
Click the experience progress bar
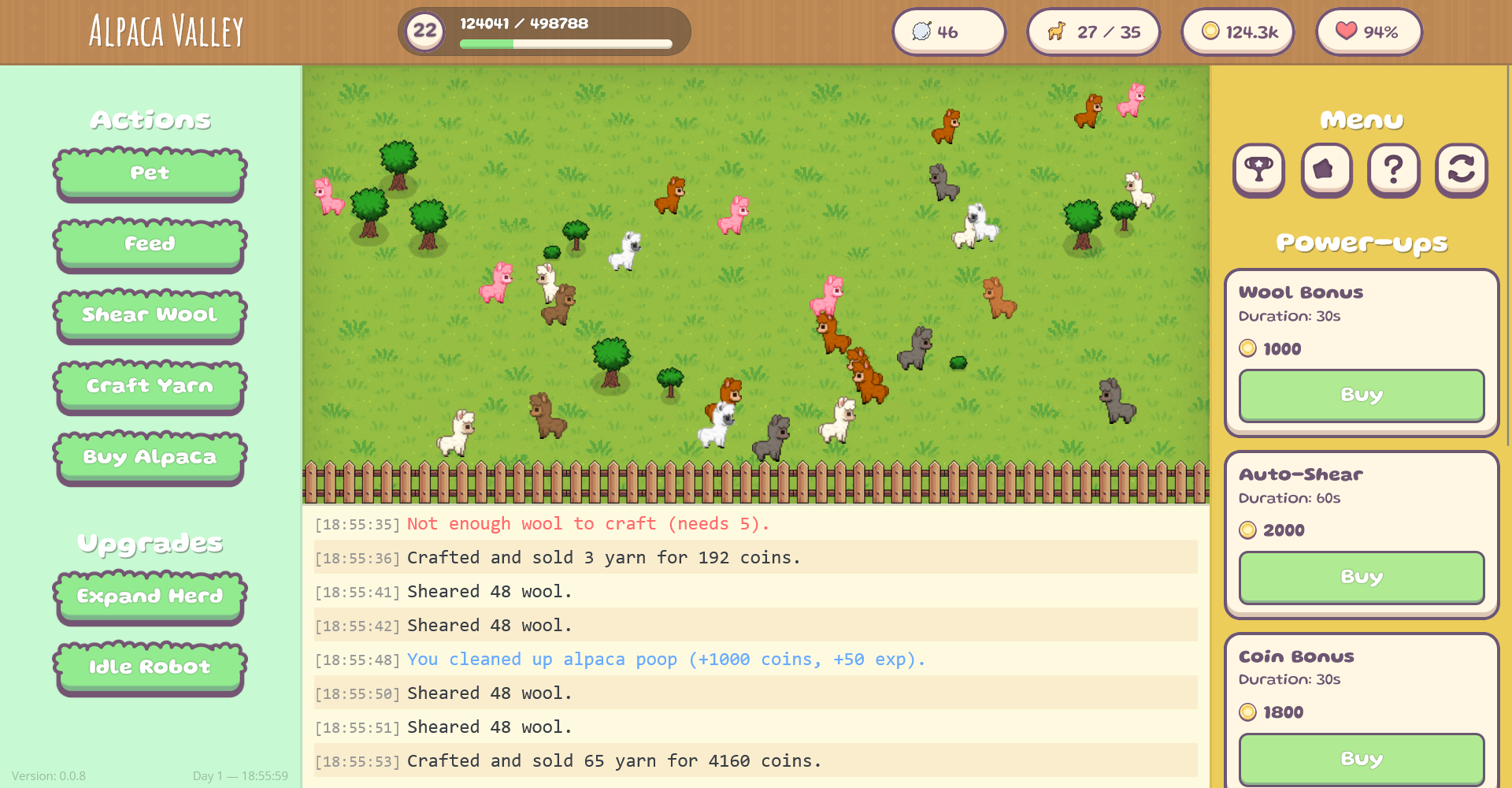(x=566, y=45)
